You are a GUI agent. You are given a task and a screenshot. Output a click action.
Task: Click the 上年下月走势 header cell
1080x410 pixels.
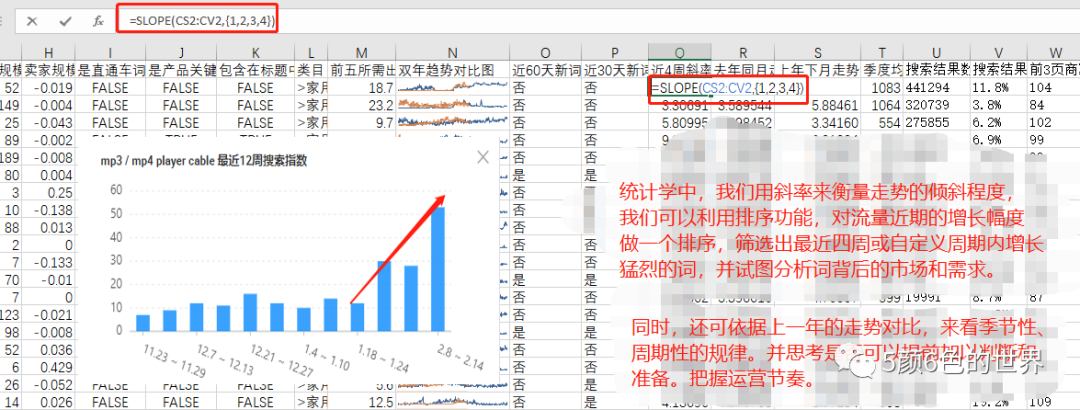[818, 70]
